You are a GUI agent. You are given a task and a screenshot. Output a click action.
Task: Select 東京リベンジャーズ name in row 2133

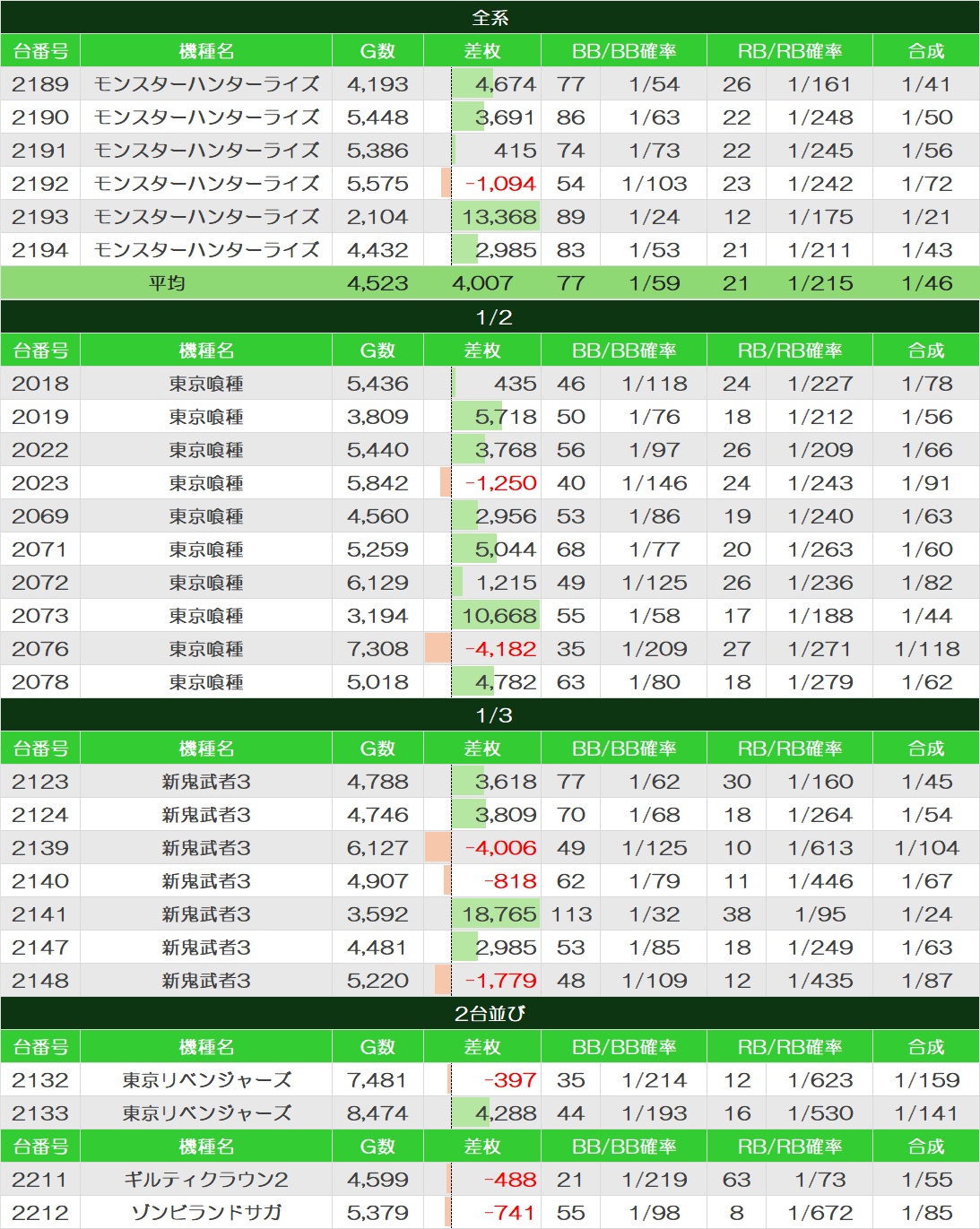207,1113
